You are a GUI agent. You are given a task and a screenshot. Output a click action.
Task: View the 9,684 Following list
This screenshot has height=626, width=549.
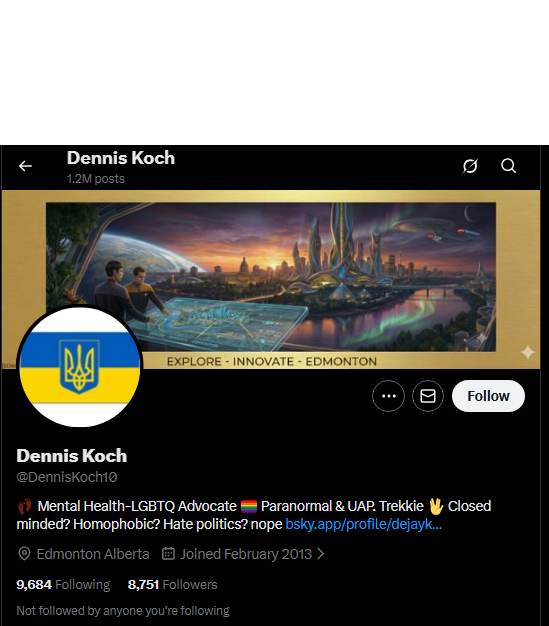coord(63,584)
